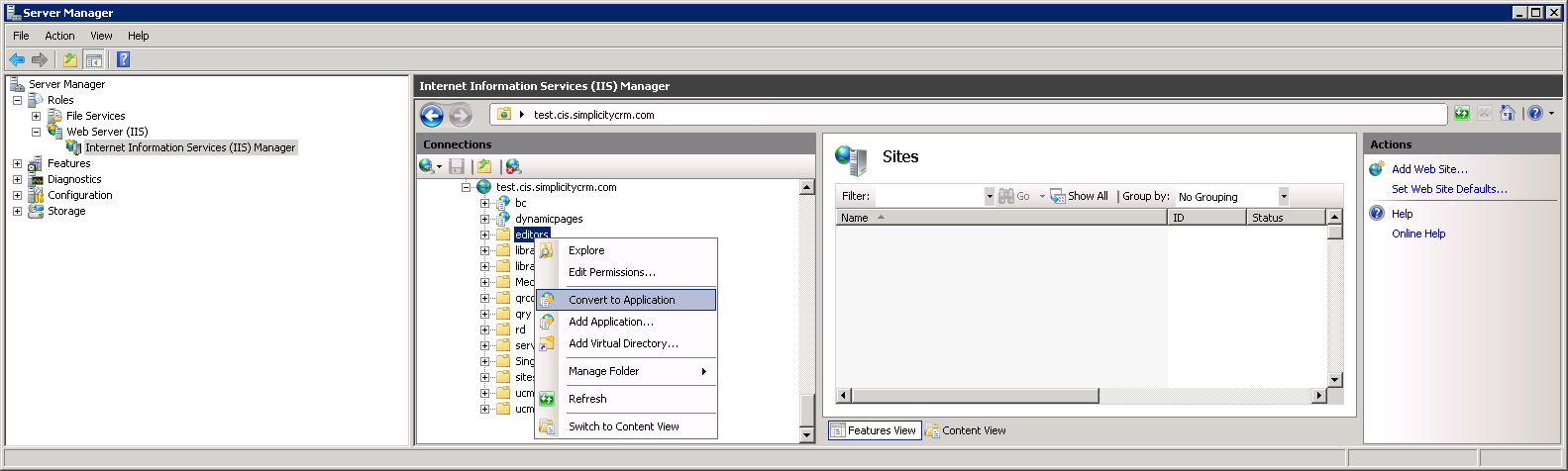Expand the Storage node
This screenshot has width=1568, height=471.
(17, 211)
